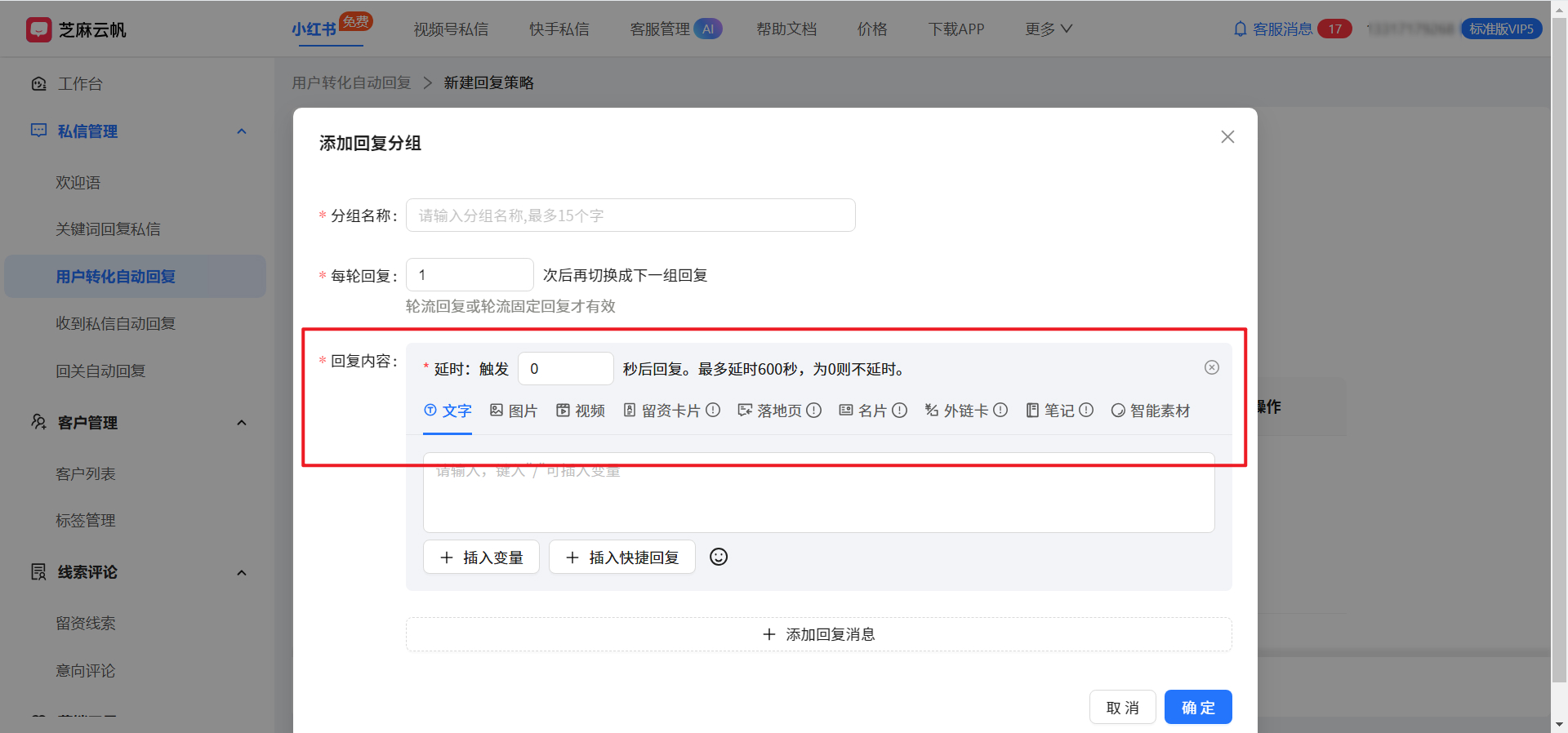Viewport: 1568px width, 733px height.
Task: Click the 取消 cancel button
Action: coord(1123,707)
